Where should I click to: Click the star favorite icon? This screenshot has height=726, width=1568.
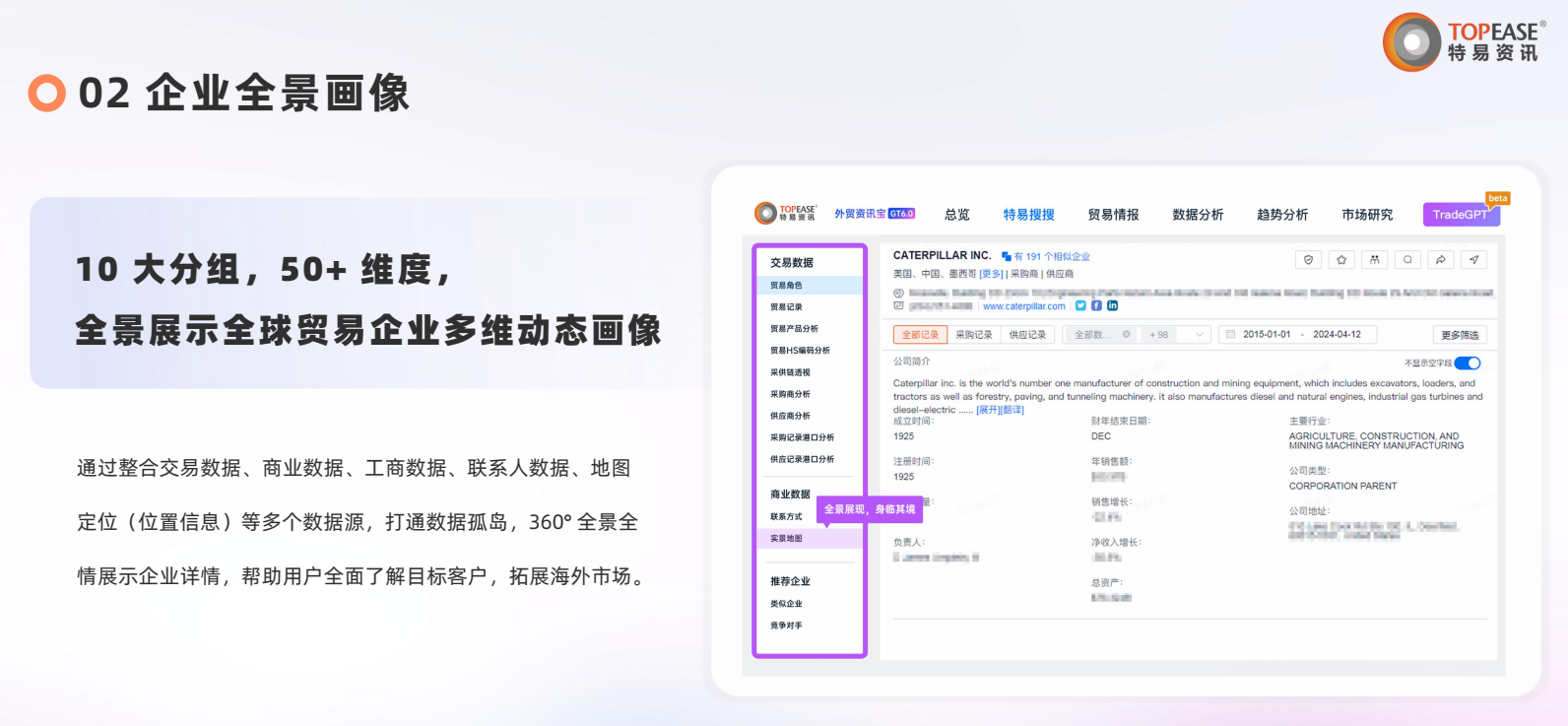(1341, 260)
